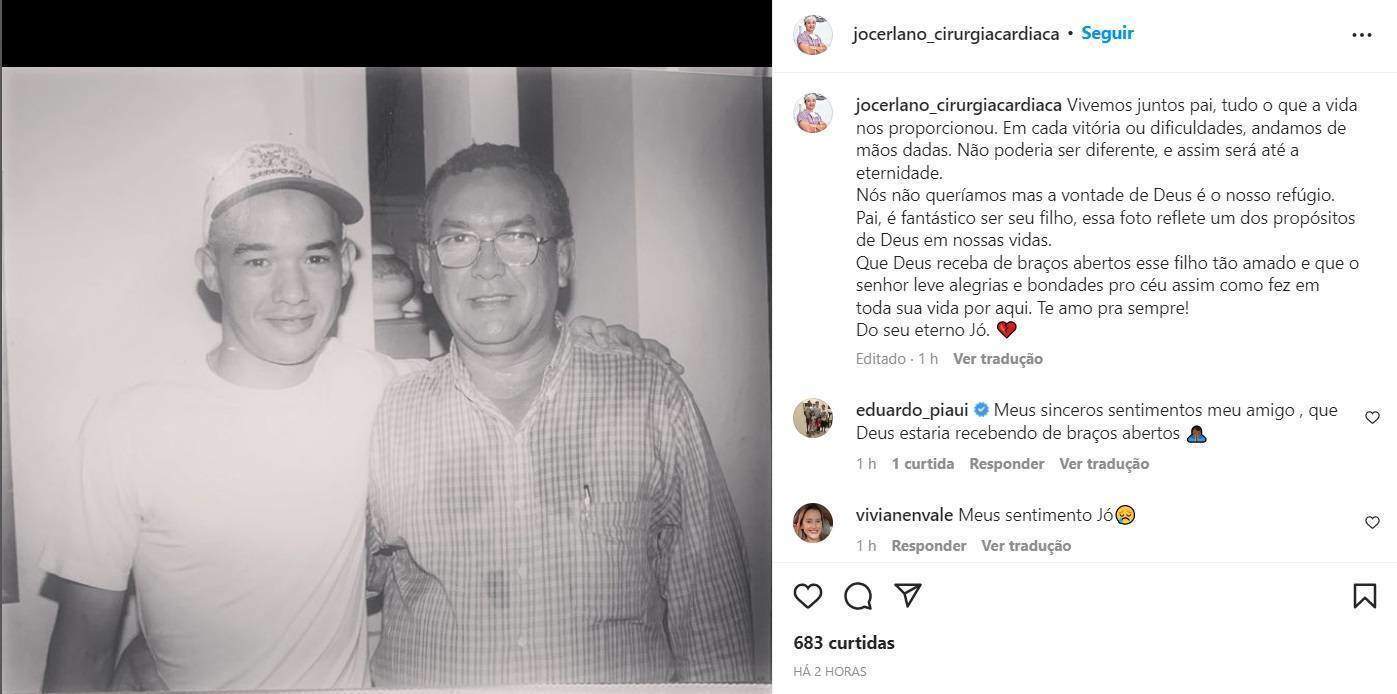1397x694 pixels.
Task: Translate vivianenvale's comment
Action: pos(1026,546)
